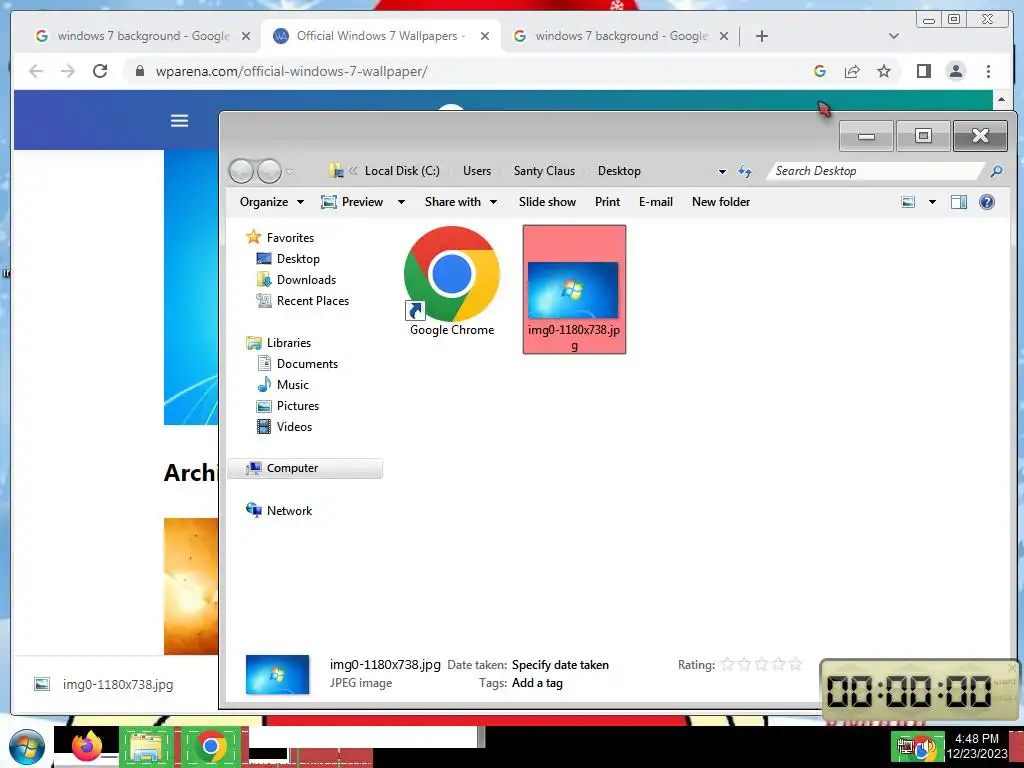Click the Chrome reload page icon
This screenshot has height=768, width=1024.
(100, 71)
